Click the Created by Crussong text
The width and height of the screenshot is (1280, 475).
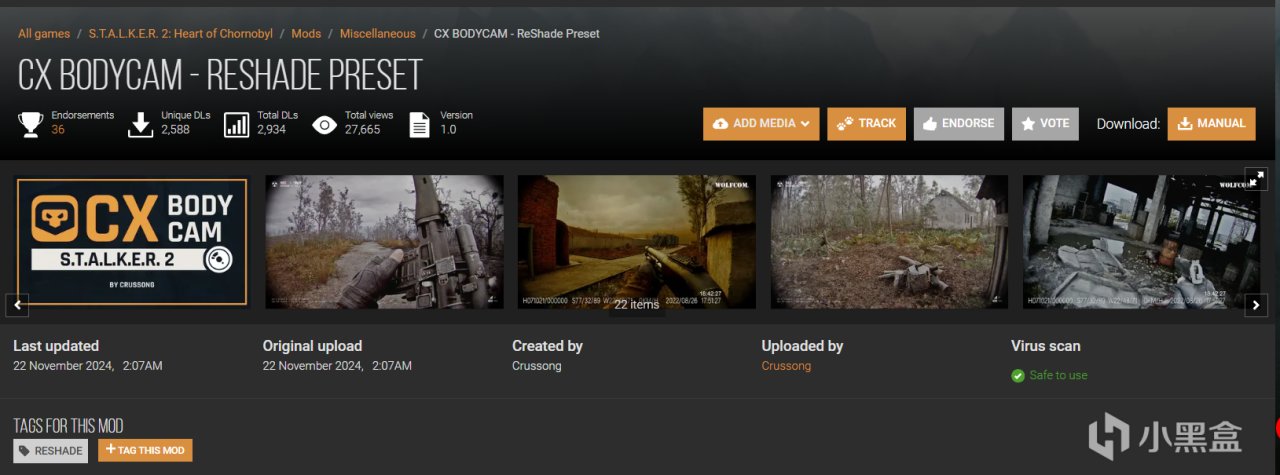pos(537,366)
